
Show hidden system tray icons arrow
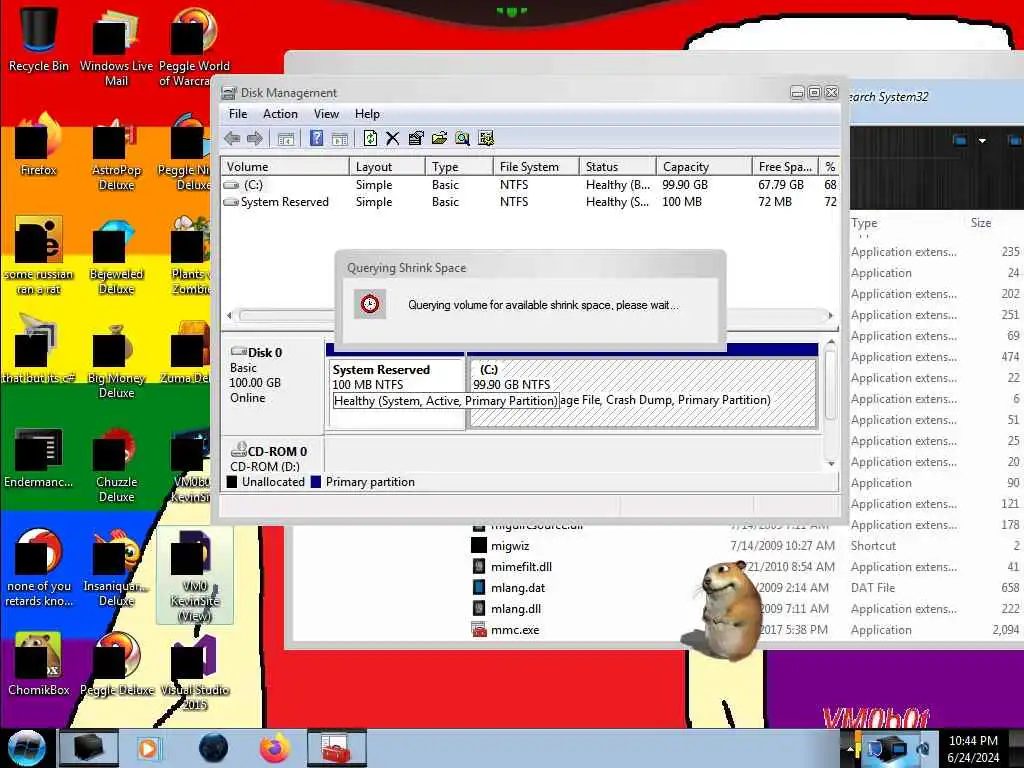pos(850,749)
